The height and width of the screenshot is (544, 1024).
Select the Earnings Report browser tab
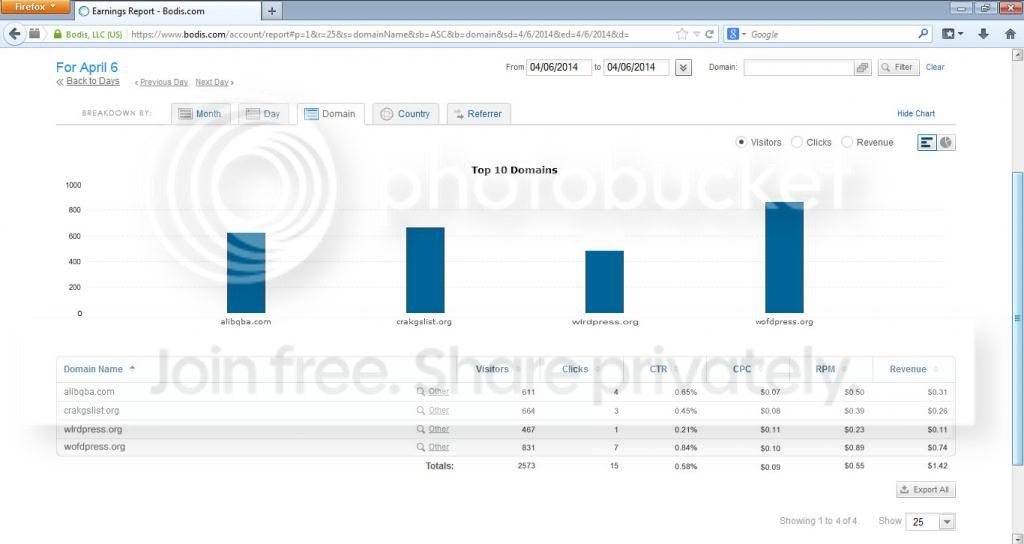coord(168,11)
